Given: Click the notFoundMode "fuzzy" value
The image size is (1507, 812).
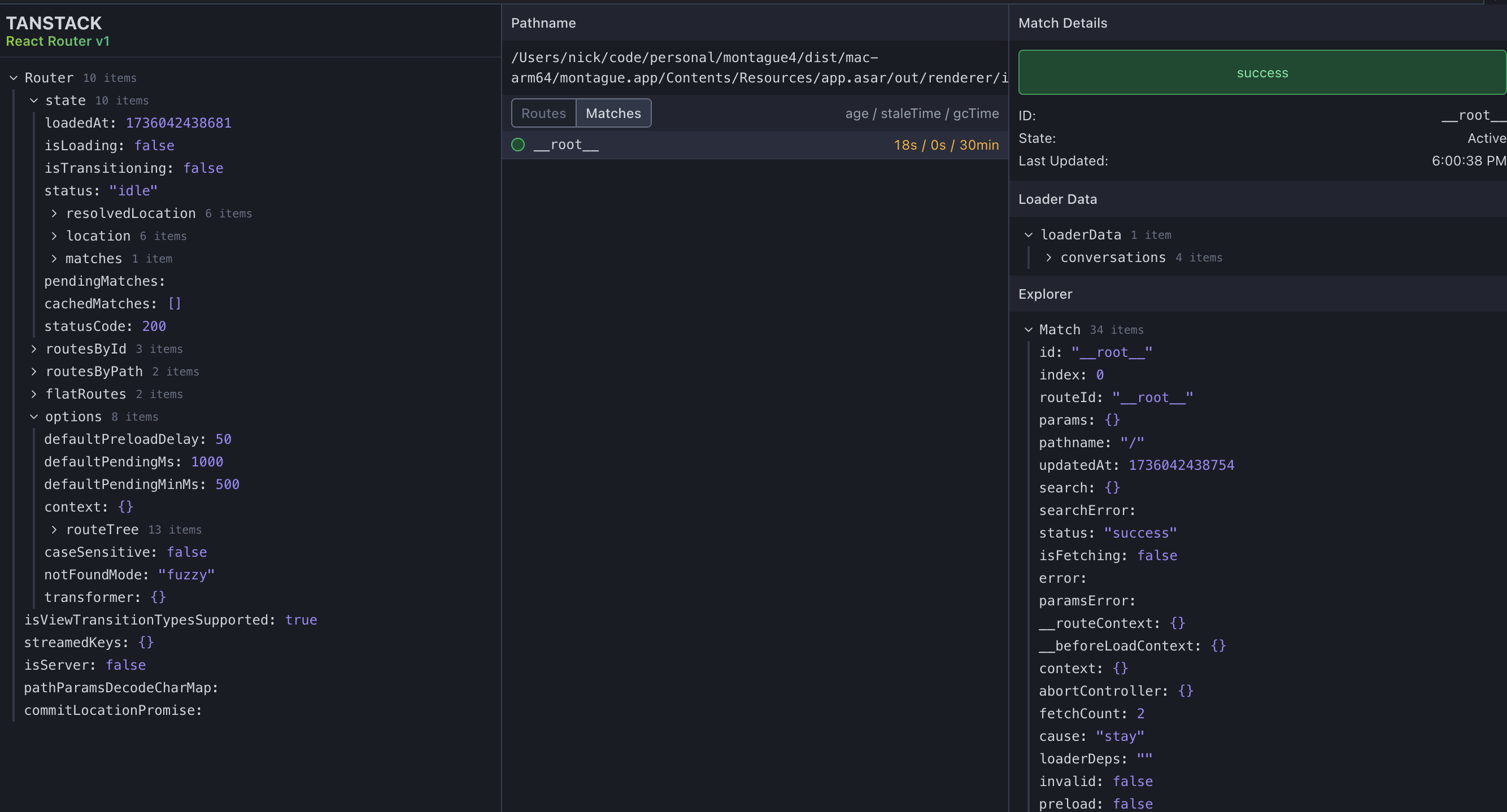Looking at the screenshot, I should (186, 574).
